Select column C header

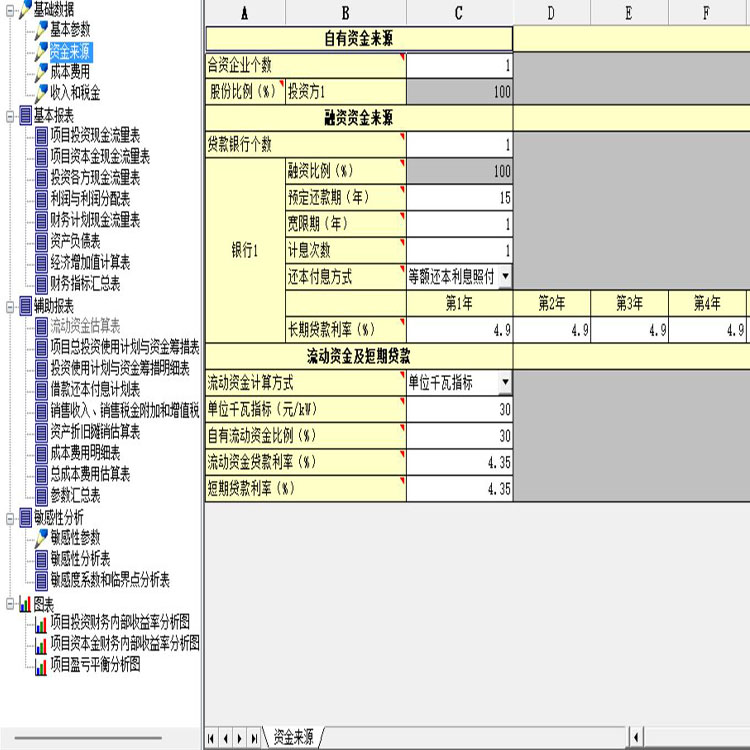[x=459, y=13]
